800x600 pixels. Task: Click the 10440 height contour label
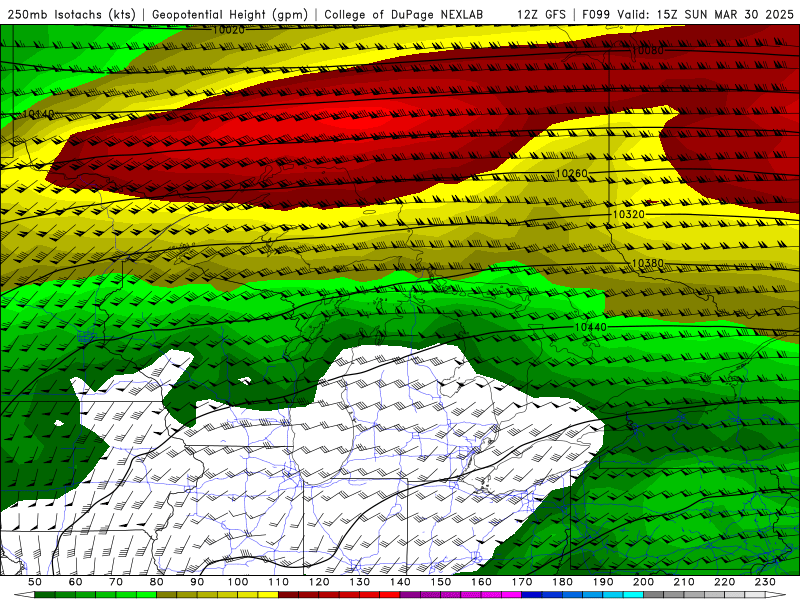click(591, 327)
